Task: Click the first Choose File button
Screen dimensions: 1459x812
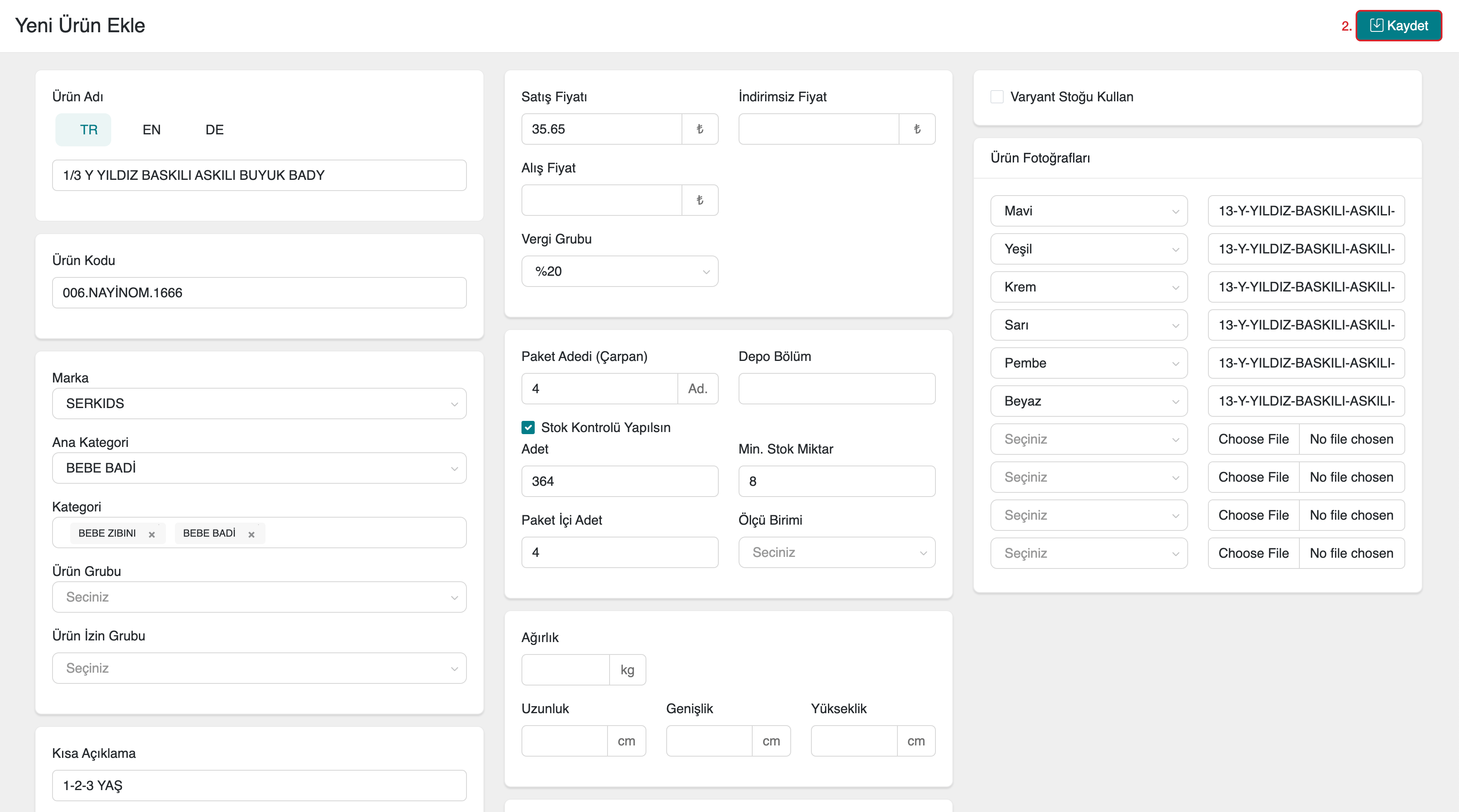Action: point(1253,439)
